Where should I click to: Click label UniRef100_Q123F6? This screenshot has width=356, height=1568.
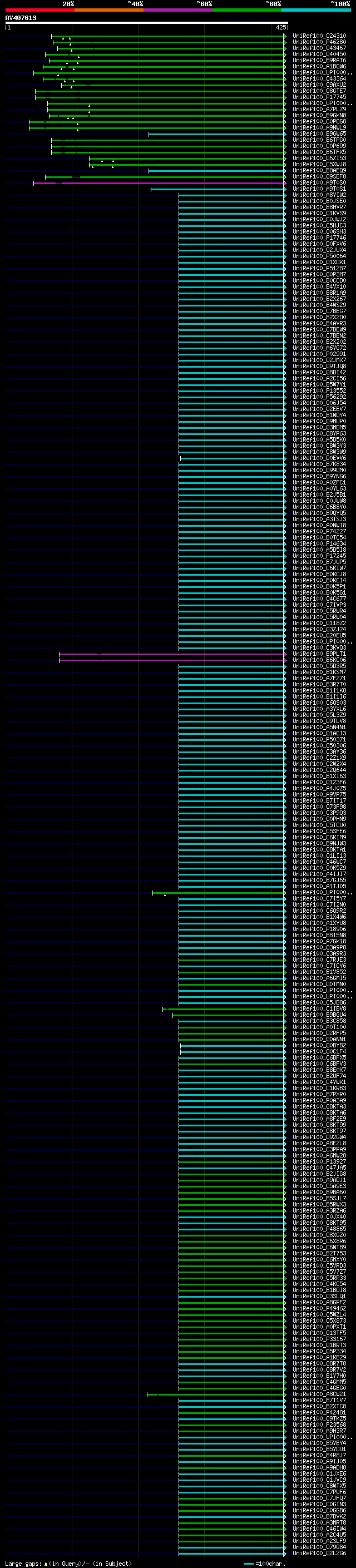pos(319,783)
